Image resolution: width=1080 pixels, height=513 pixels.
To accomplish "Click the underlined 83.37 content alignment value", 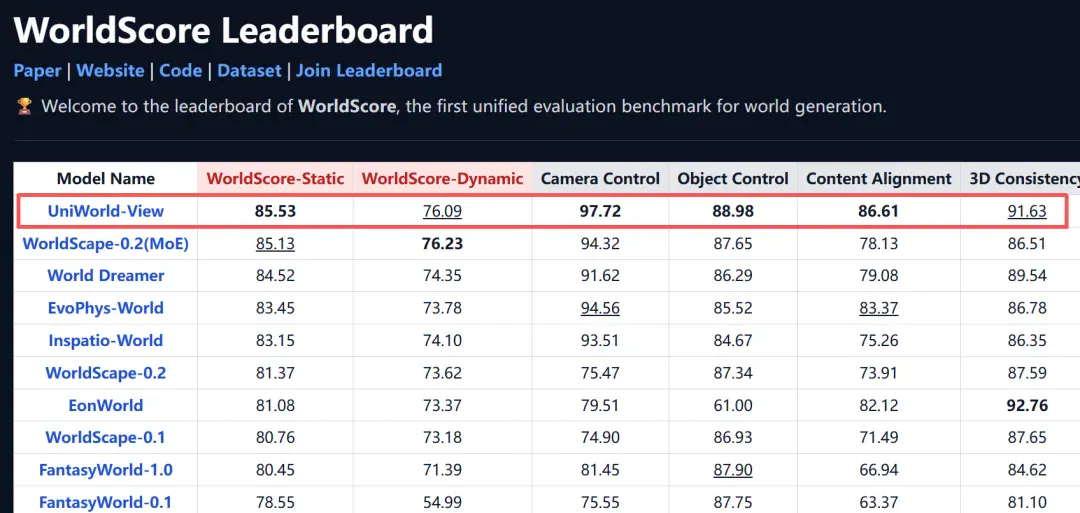I will point(878,308).
